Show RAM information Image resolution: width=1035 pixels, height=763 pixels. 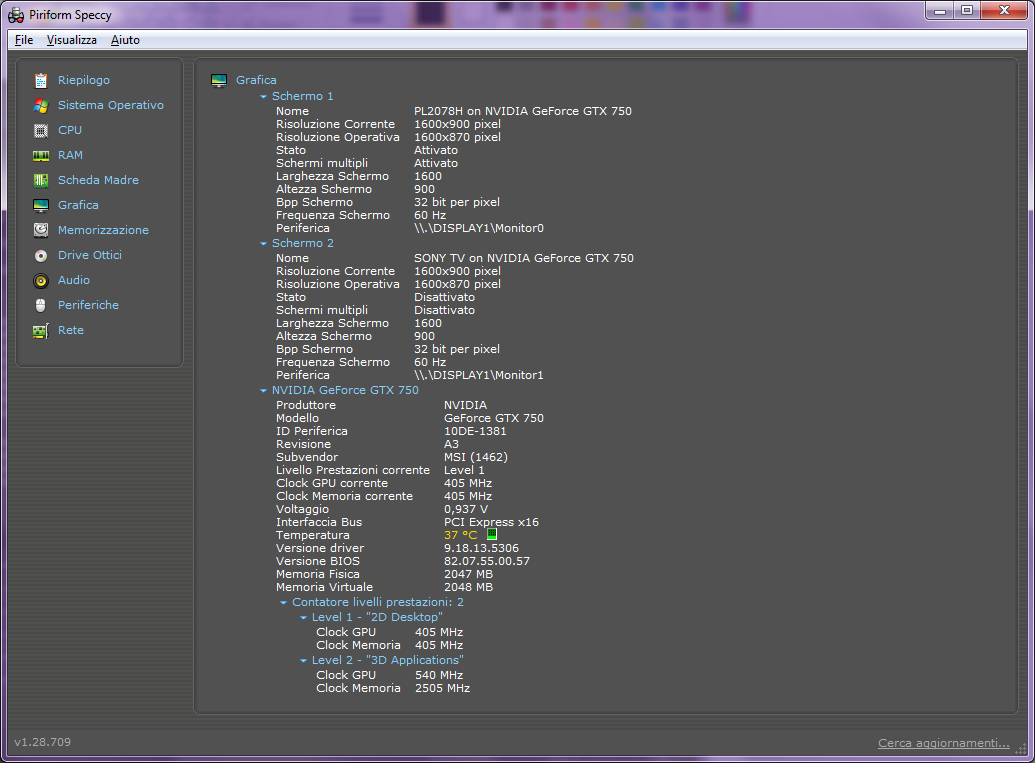click(70, 155)
